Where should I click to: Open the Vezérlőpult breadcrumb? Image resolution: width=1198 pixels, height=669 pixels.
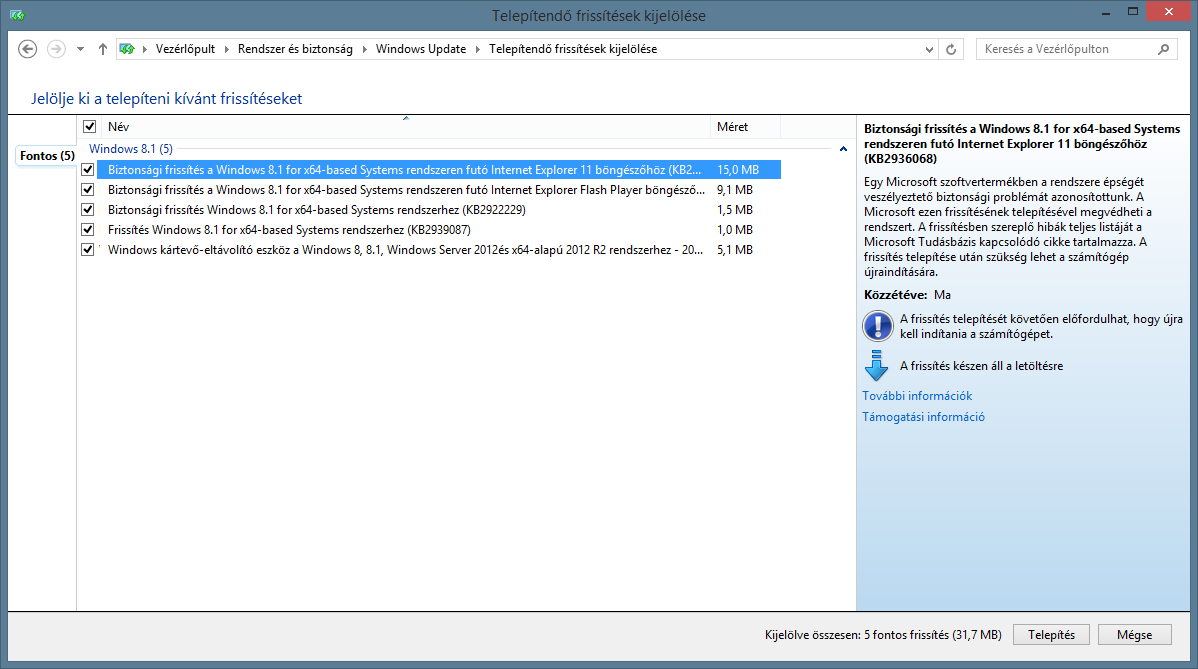tap(185, 49)
